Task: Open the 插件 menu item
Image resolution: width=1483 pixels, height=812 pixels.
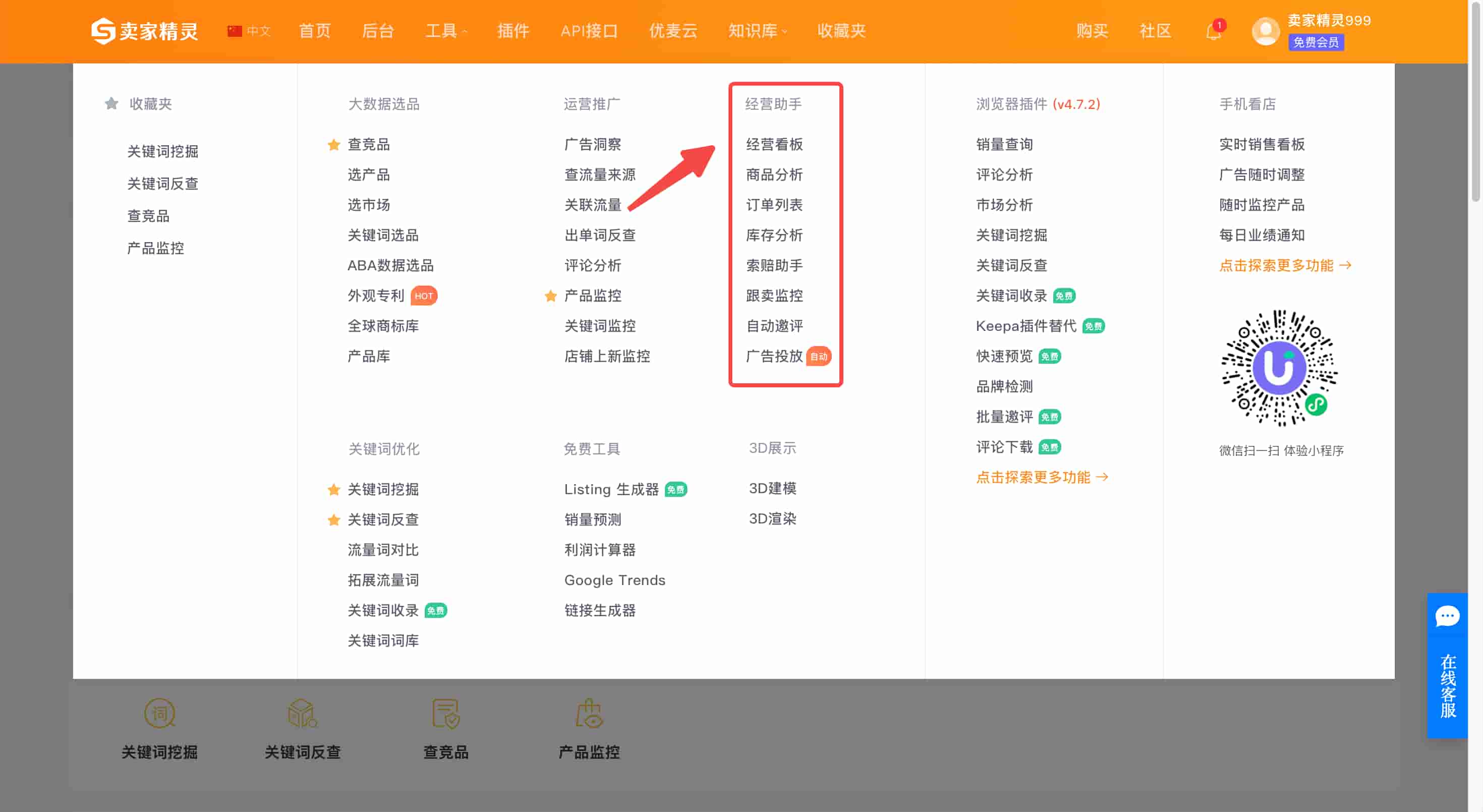Action: click(513, 31)
